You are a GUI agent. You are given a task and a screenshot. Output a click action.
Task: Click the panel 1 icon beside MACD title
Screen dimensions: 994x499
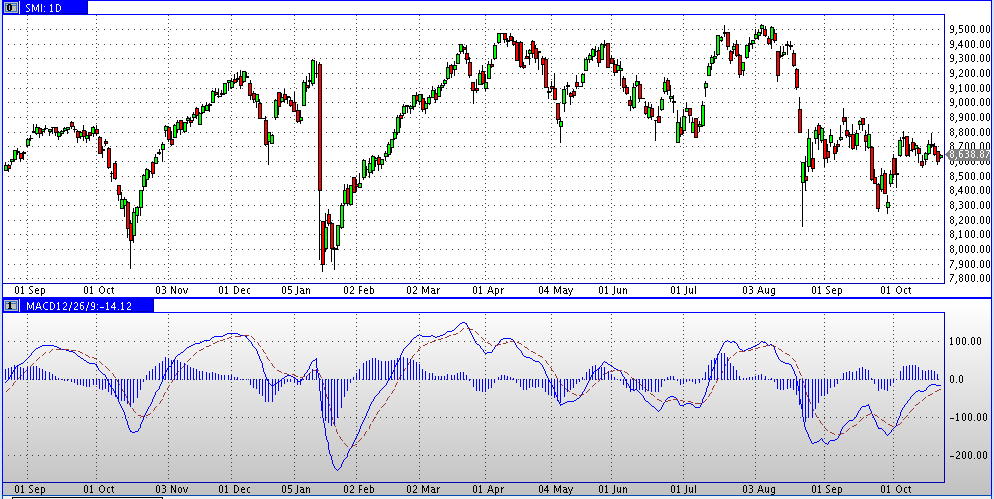(10, 305)
